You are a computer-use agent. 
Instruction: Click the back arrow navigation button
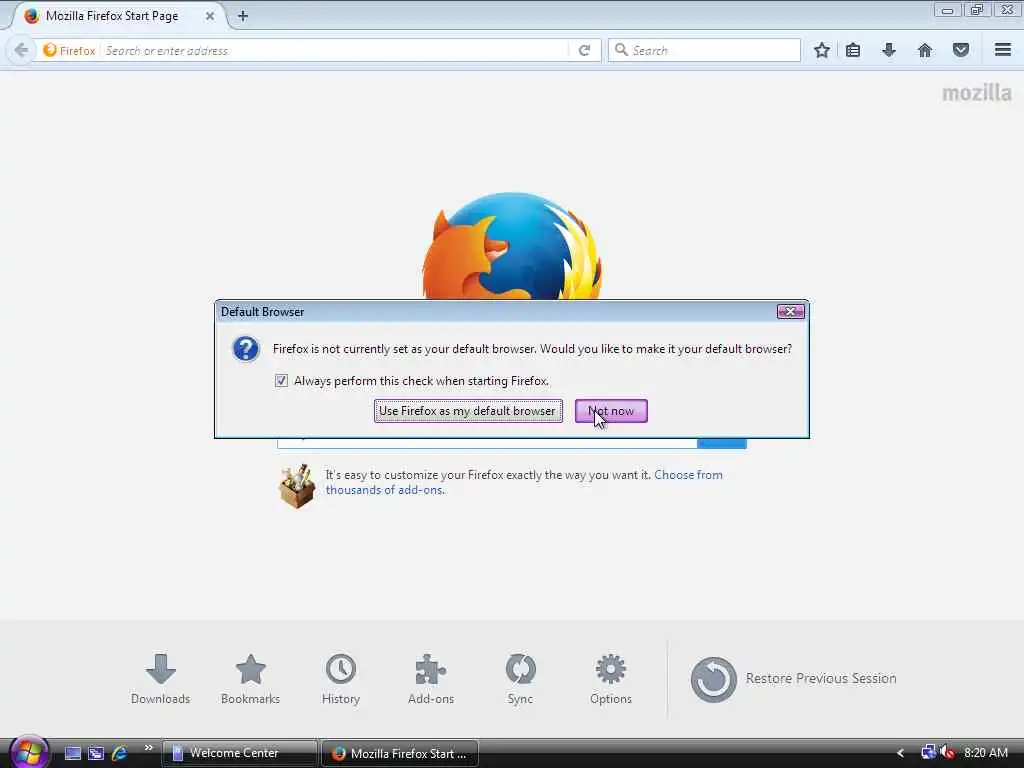point(21,50)
